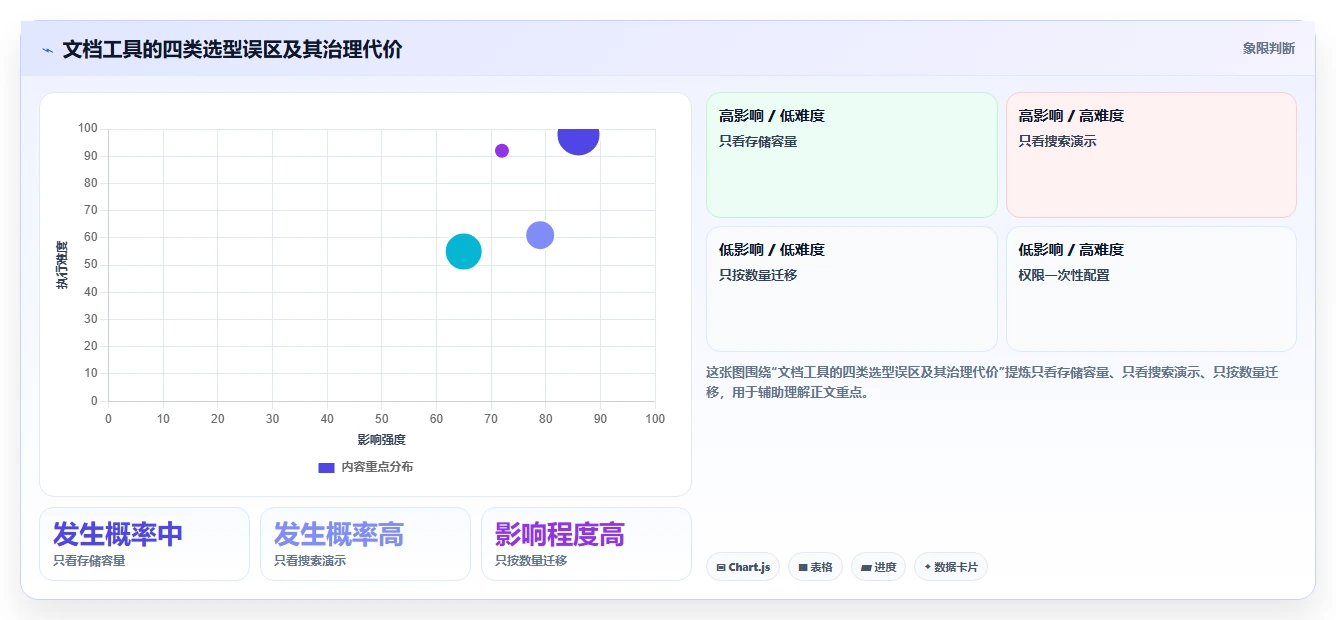1336x620 pixels.
Task: Click the 数据卡片 tag
Action: point(950,567)
